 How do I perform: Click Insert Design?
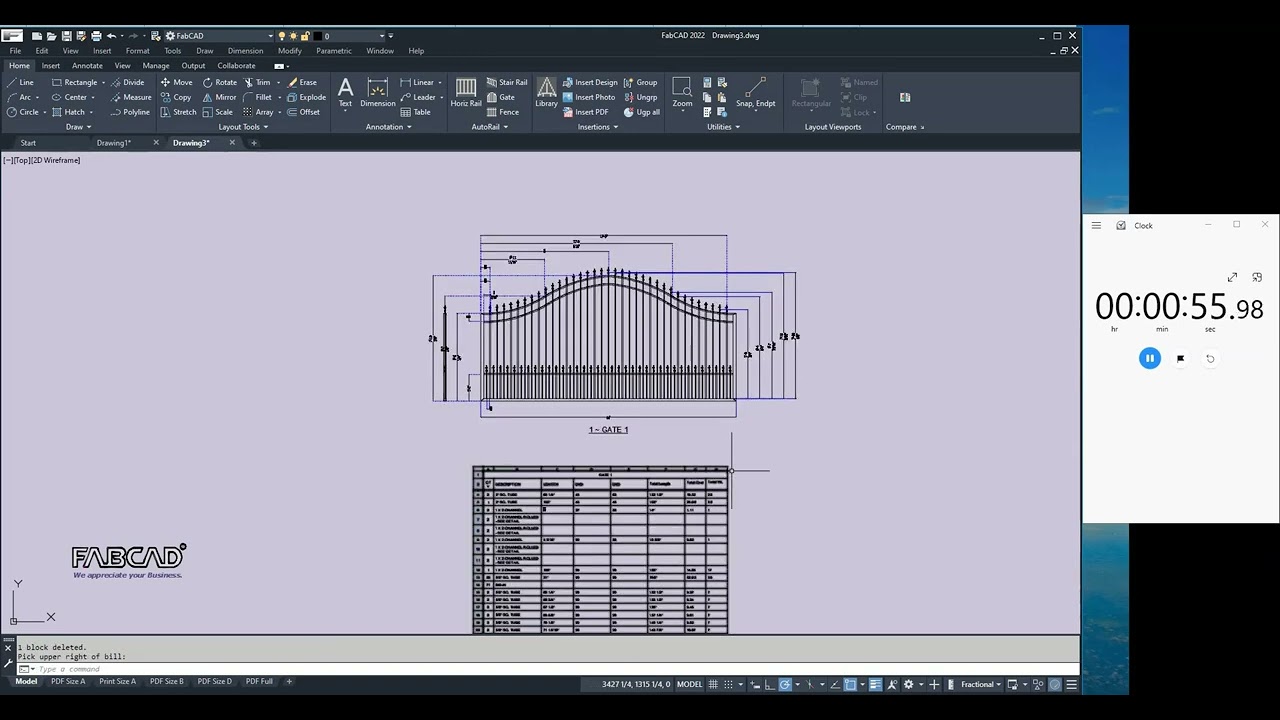click(x=590, y=82)
